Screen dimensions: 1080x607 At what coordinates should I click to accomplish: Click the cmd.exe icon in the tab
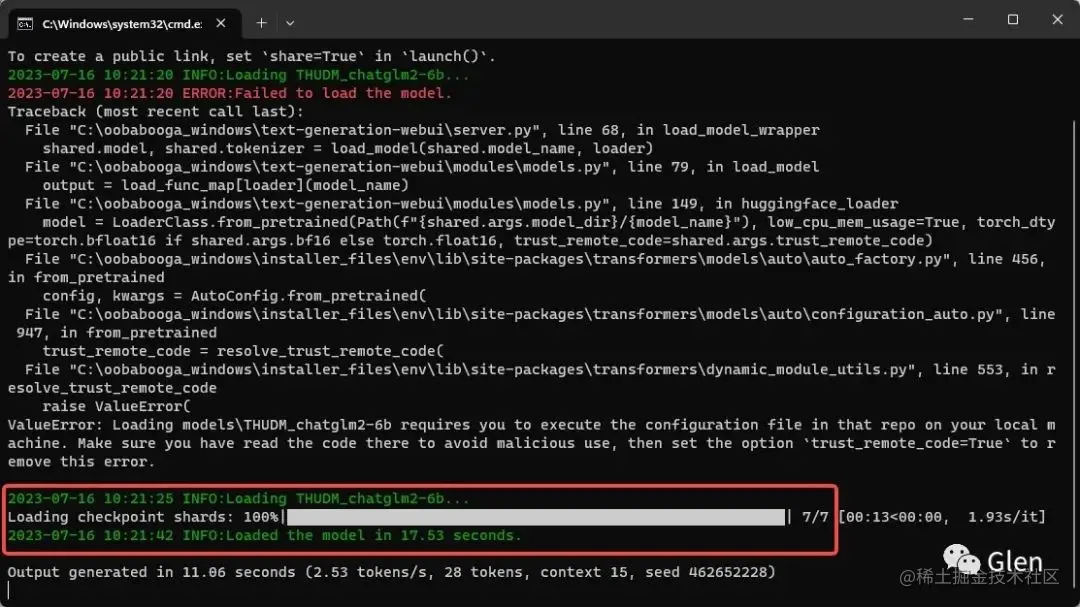(x=25, y=24)
